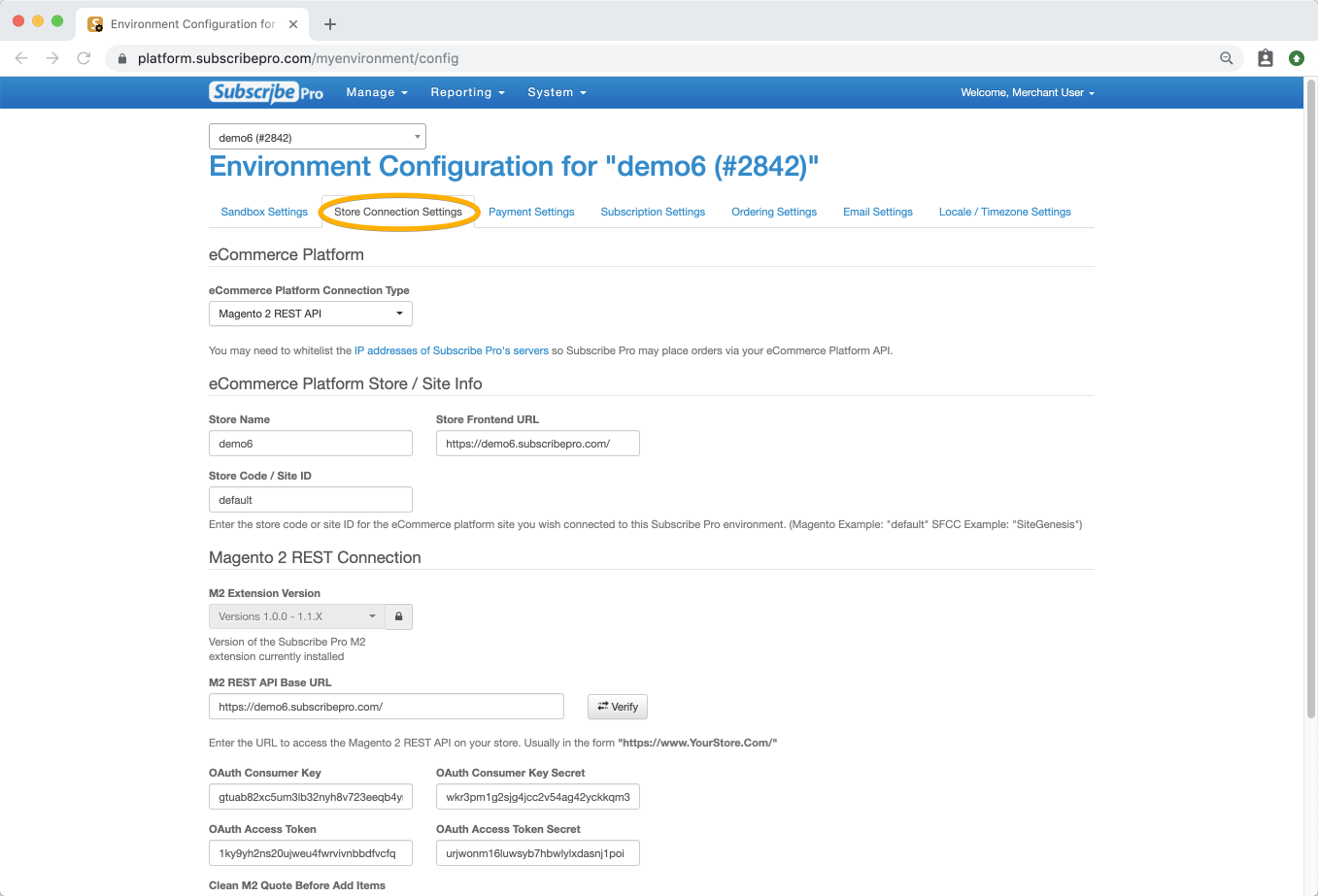Open Email Settings tab
1318x896 pixels.
(x=878, y=212)
